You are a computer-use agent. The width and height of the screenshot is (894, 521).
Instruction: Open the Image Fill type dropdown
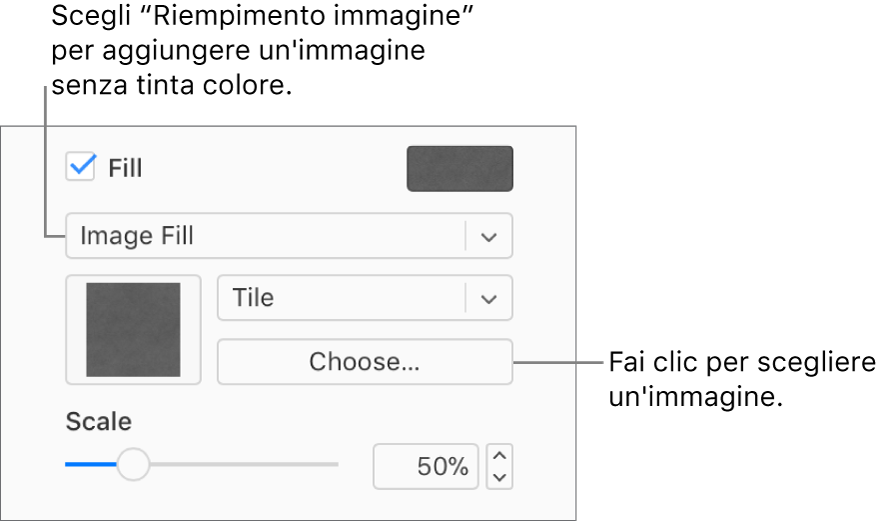[x=289, y=236]
